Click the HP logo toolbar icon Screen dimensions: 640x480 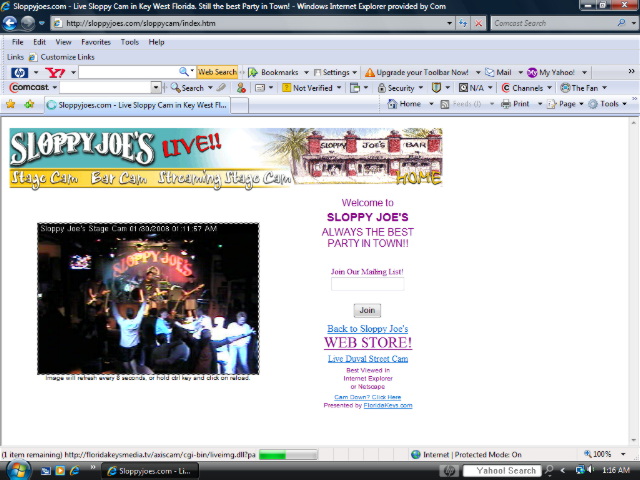tap(19, 73)
